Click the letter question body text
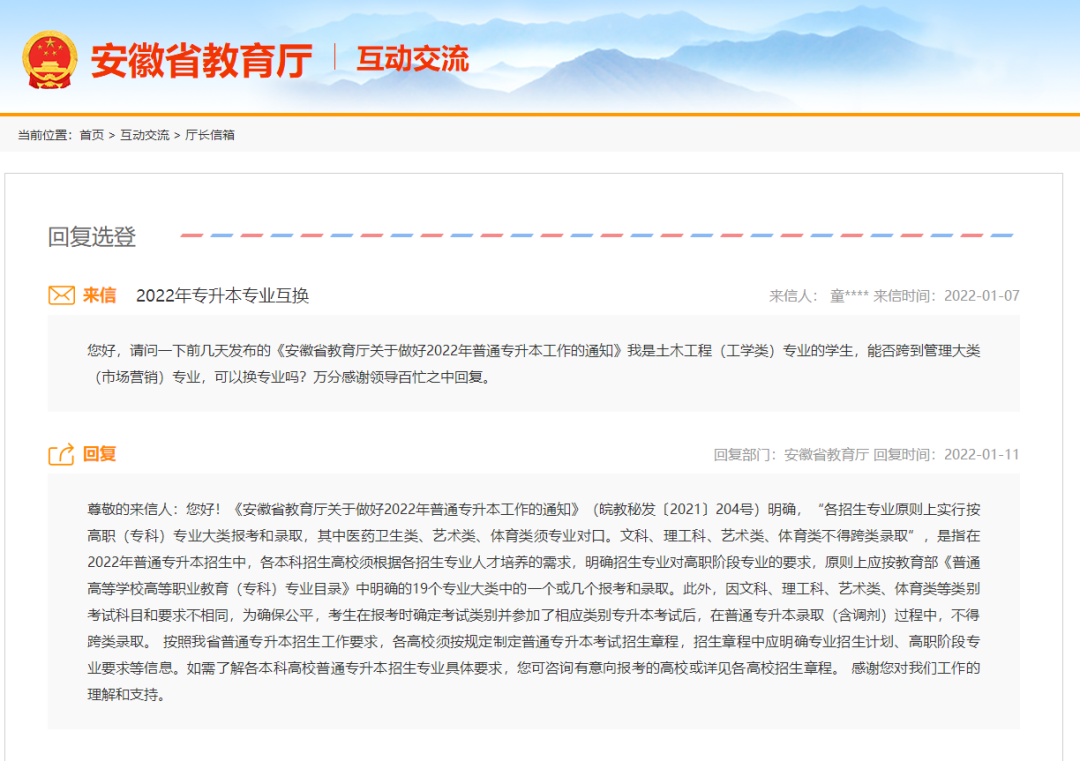This screenshot has height=761, width=1080. pos(533,364)
